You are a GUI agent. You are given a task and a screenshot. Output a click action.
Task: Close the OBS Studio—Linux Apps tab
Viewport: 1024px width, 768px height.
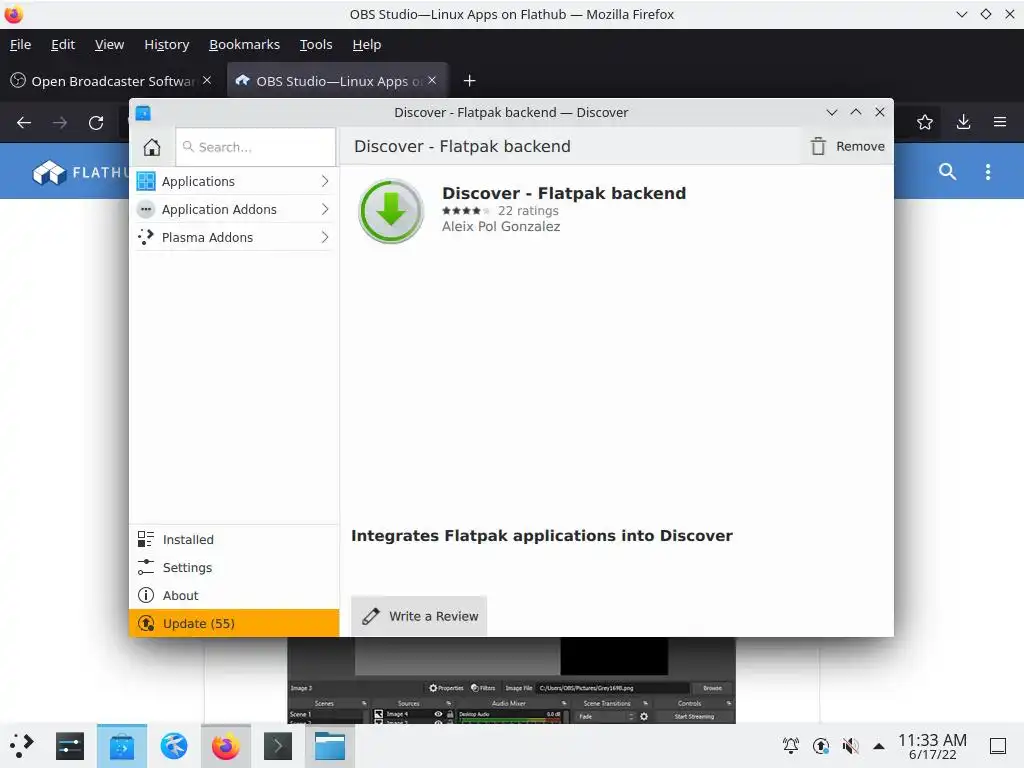(432, 80)
